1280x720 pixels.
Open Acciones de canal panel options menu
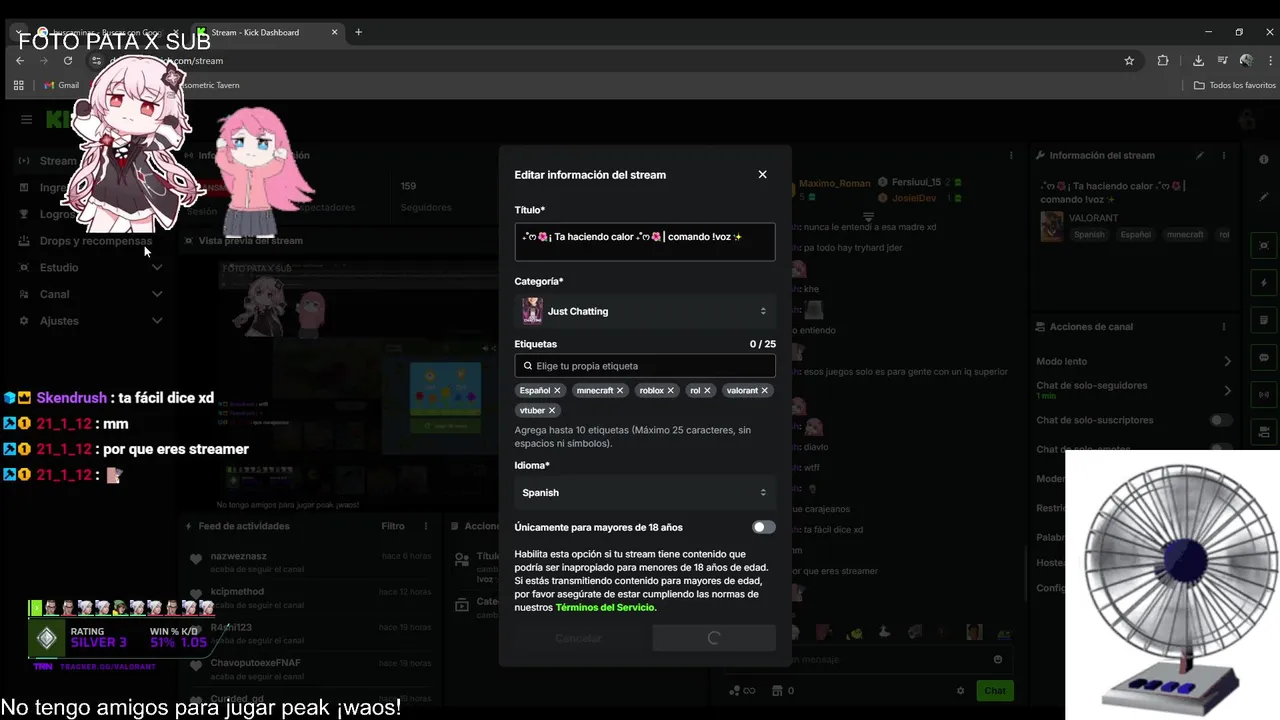point(1224,327)
